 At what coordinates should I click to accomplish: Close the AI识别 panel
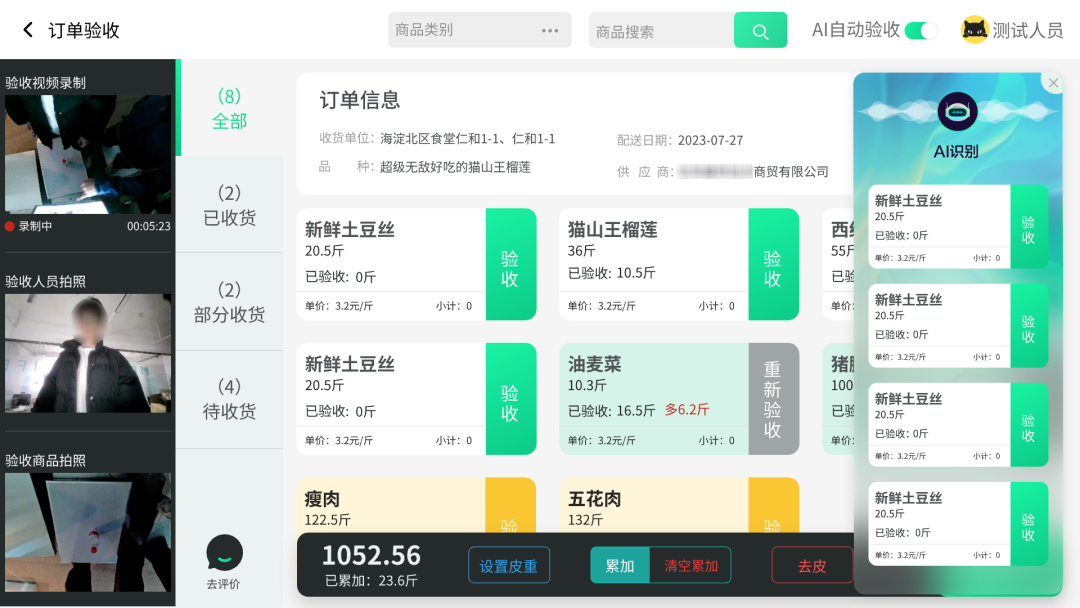click(x=1053, y=83)
